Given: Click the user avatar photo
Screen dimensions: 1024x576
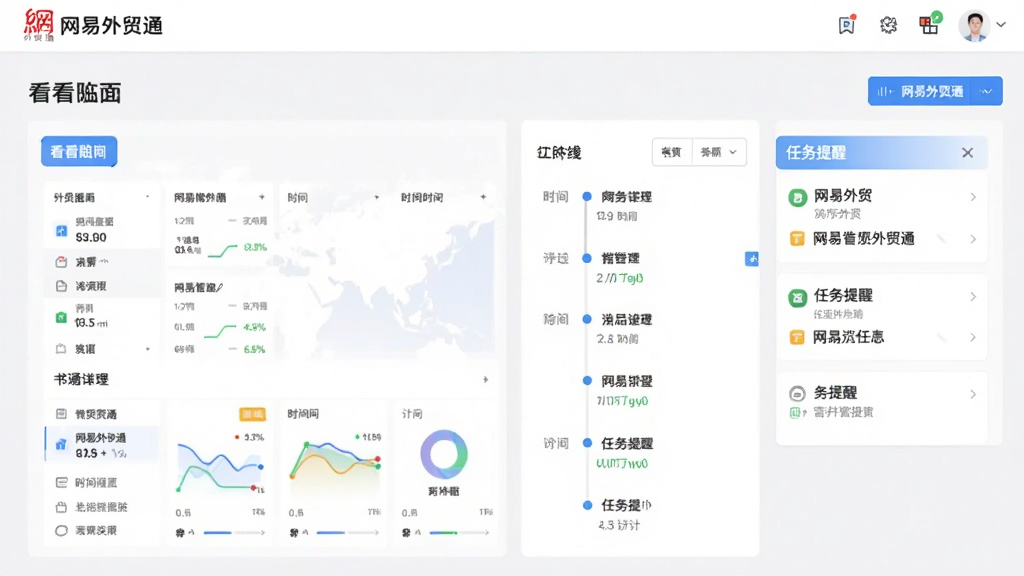Looking at the screenshot, I should [x=974, y=26].
